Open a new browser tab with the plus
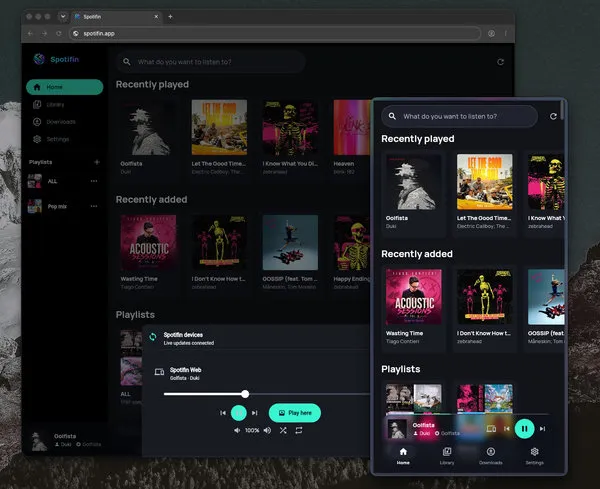Viewport: 600px width, 489px height. click(170, 16)
